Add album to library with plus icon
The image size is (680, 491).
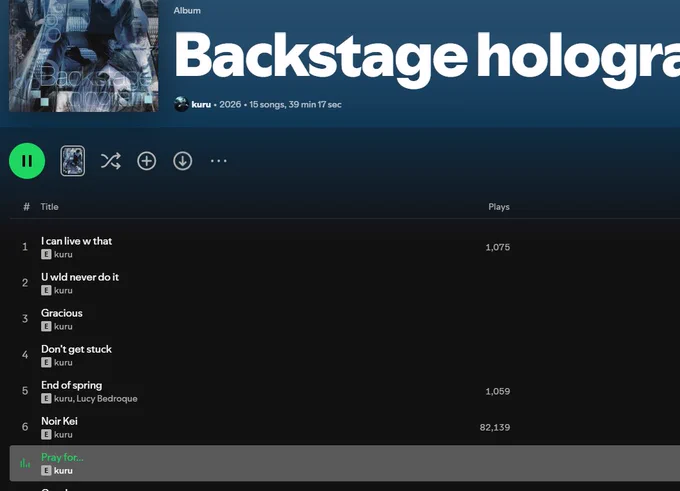(x=147, y=161)
